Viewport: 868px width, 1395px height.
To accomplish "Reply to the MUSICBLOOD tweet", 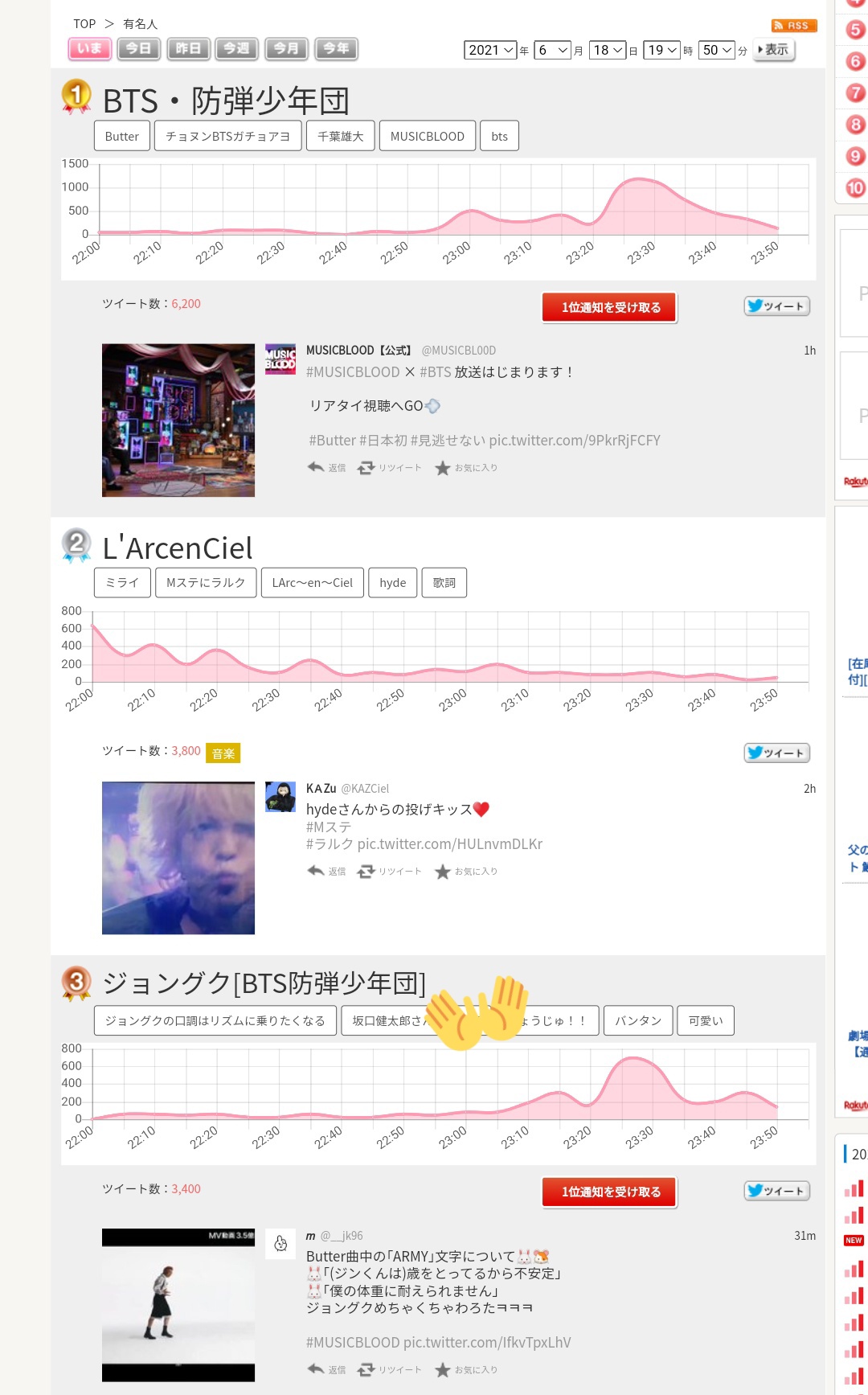I will coord(326,467).
